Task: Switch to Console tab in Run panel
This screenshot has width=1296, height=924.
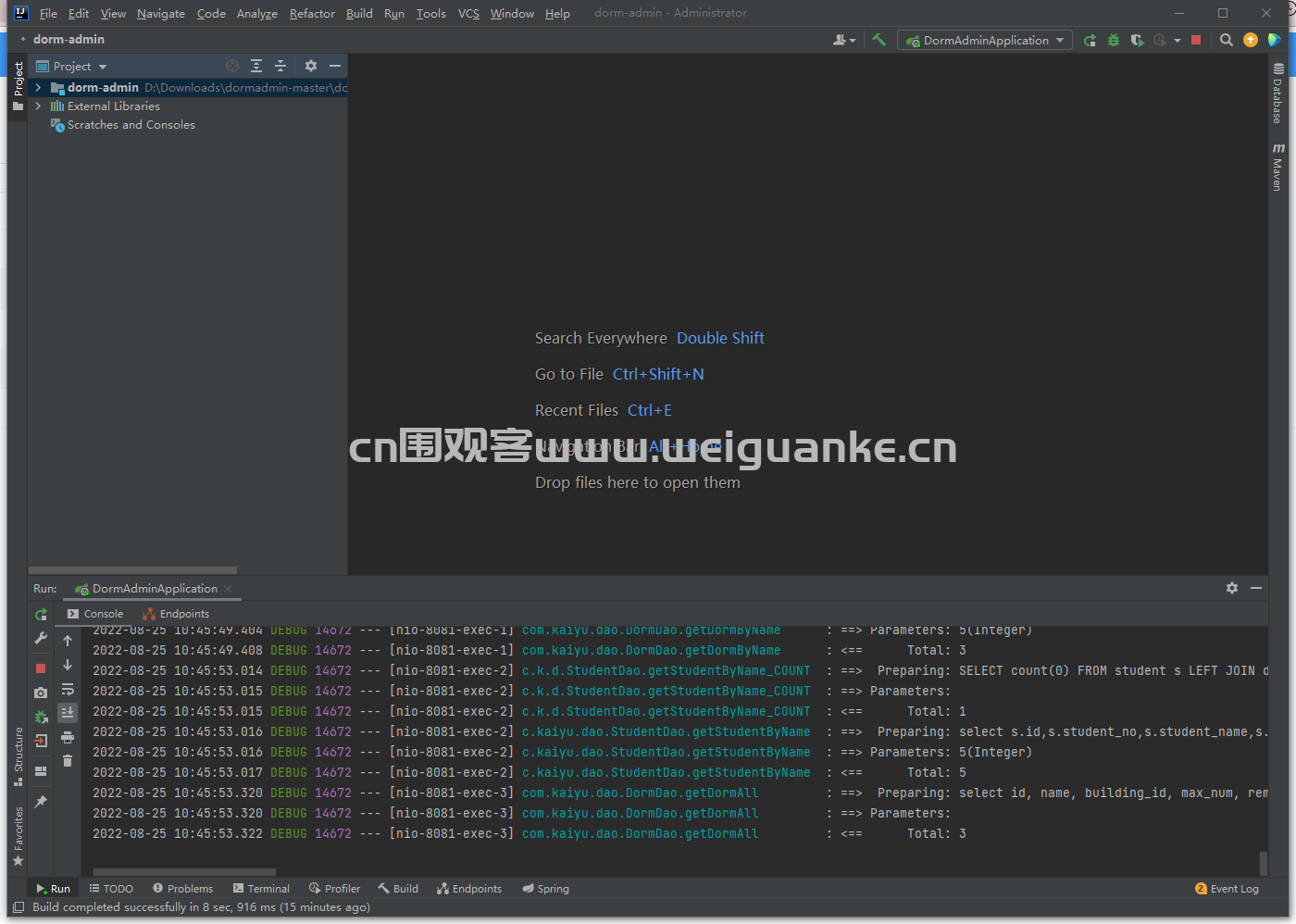Action: (x=95, y=614)
